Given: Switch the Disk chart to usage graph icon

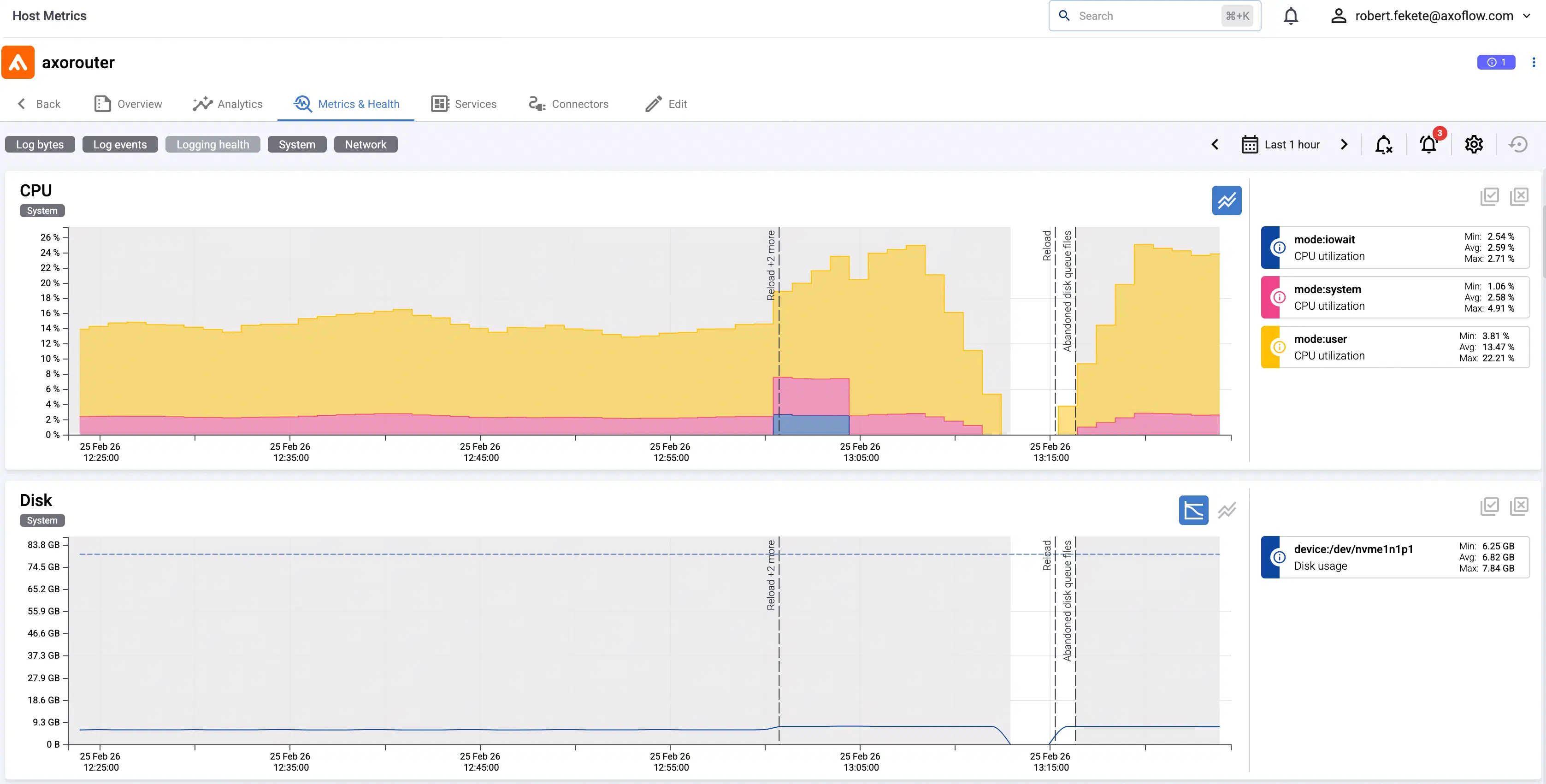Looking at the screenshot, I should pos(1194,510).
